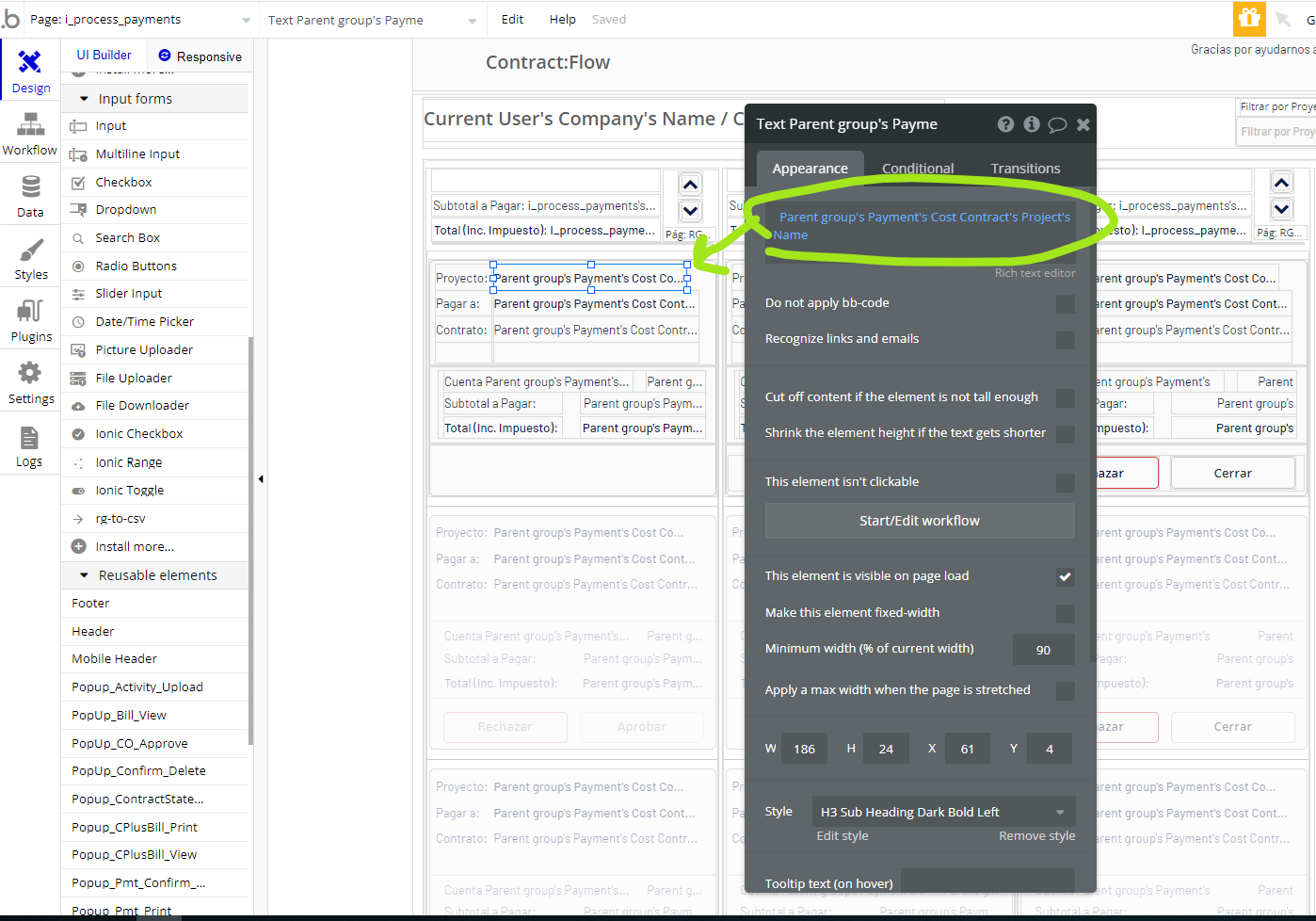Image resolution: width=1316 pixels, height=921 pixels.
Task: Switch to the Responsive tab
Action: coord(200,57)
